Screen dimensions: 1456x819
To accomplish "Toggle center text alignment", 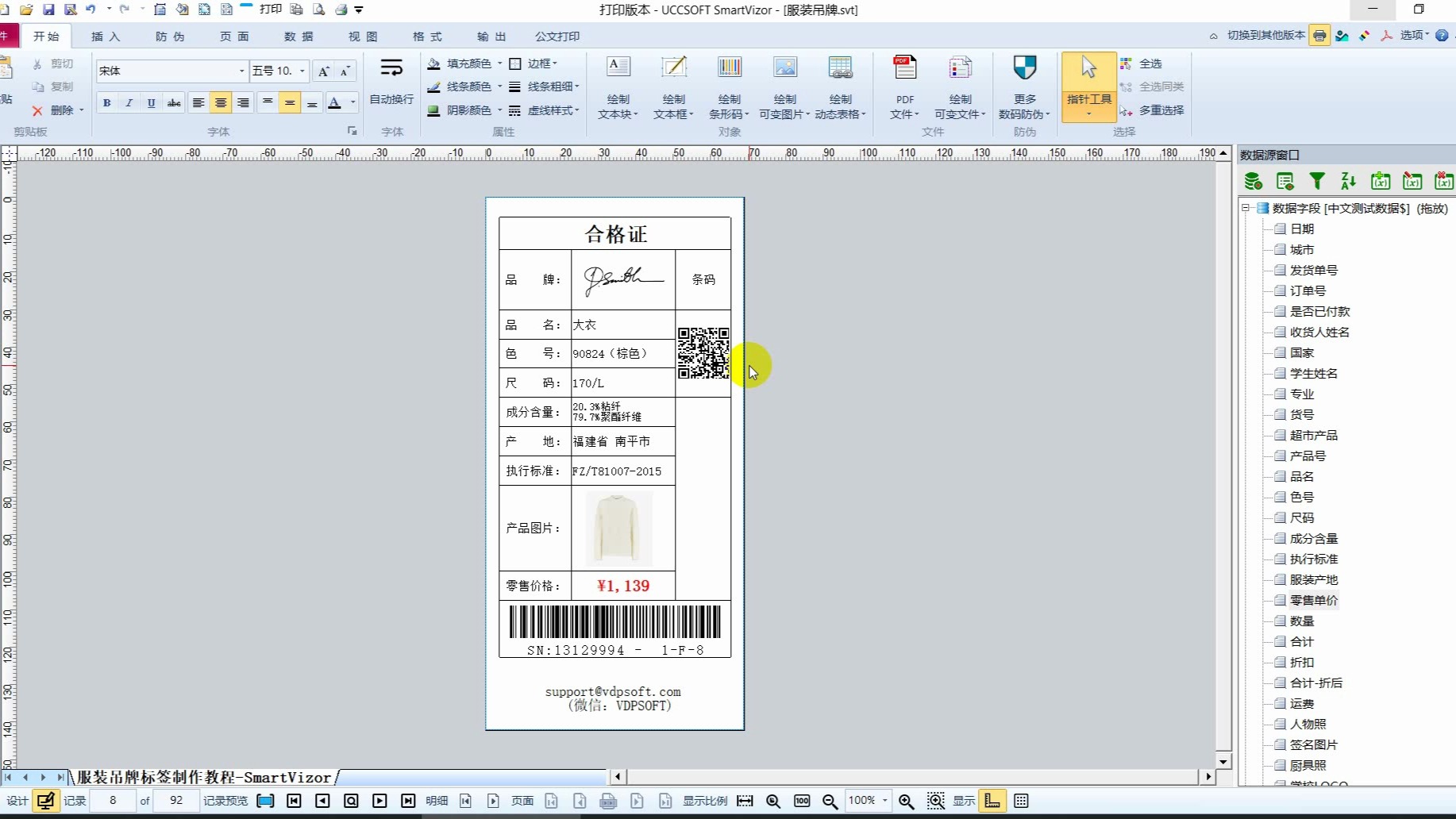I will [221, 102].
